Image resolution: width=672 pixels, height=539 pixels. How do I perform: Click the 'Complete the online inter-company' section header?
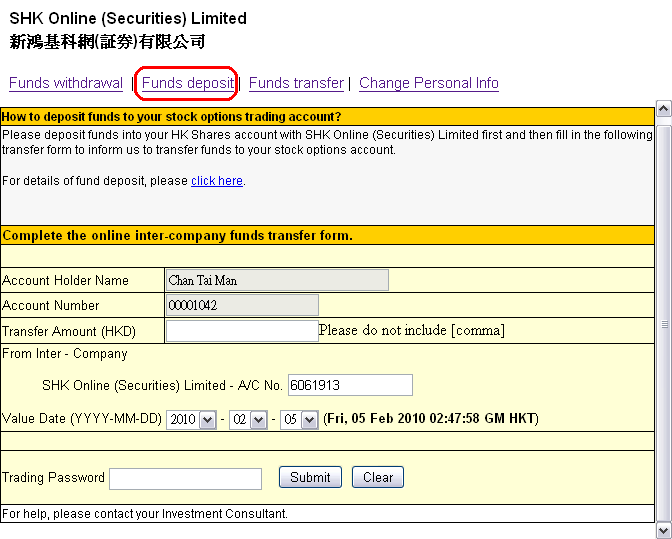pos(177,236)
